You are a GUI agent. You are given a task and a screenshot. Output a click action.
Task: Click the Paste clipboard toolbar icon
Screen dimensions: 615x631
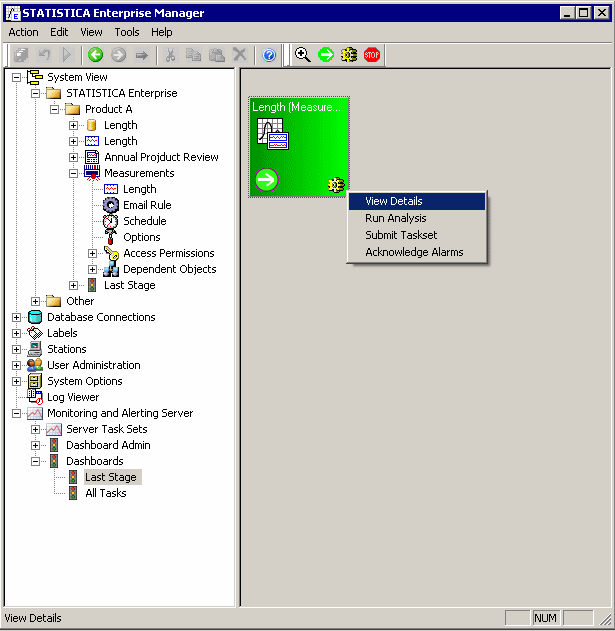pos(217,55)
